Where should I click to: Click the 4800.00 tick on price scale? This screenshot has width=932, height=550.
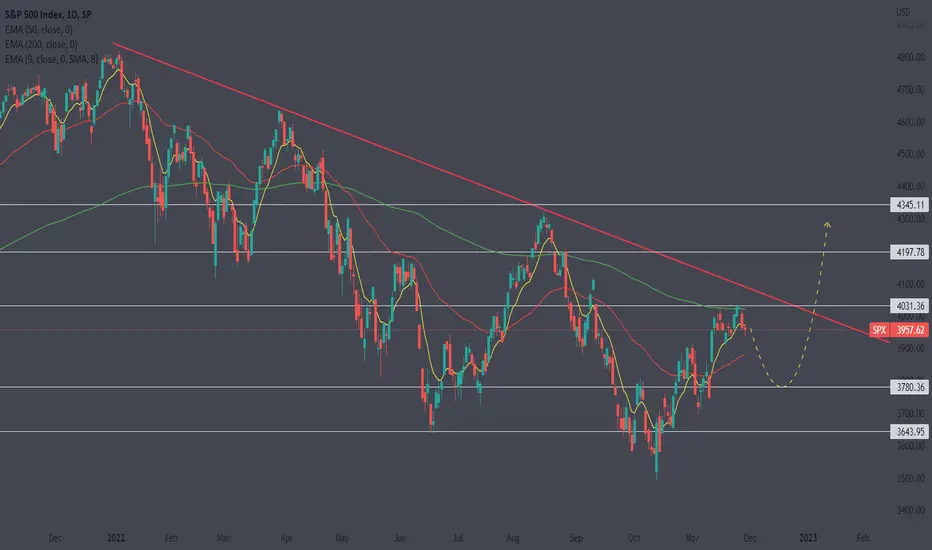[910, 58]
